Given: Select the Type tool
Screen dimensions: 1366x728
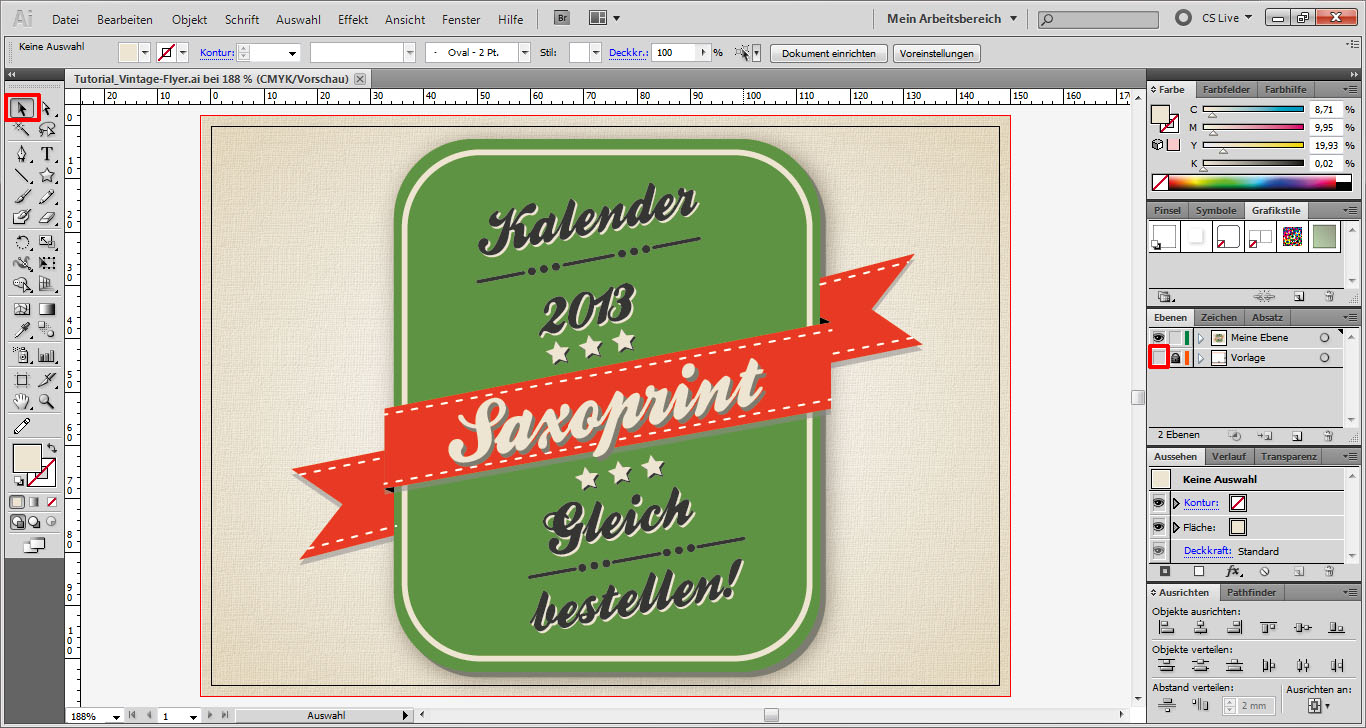Looking at the screenshot, I should [x=47, y=154].
